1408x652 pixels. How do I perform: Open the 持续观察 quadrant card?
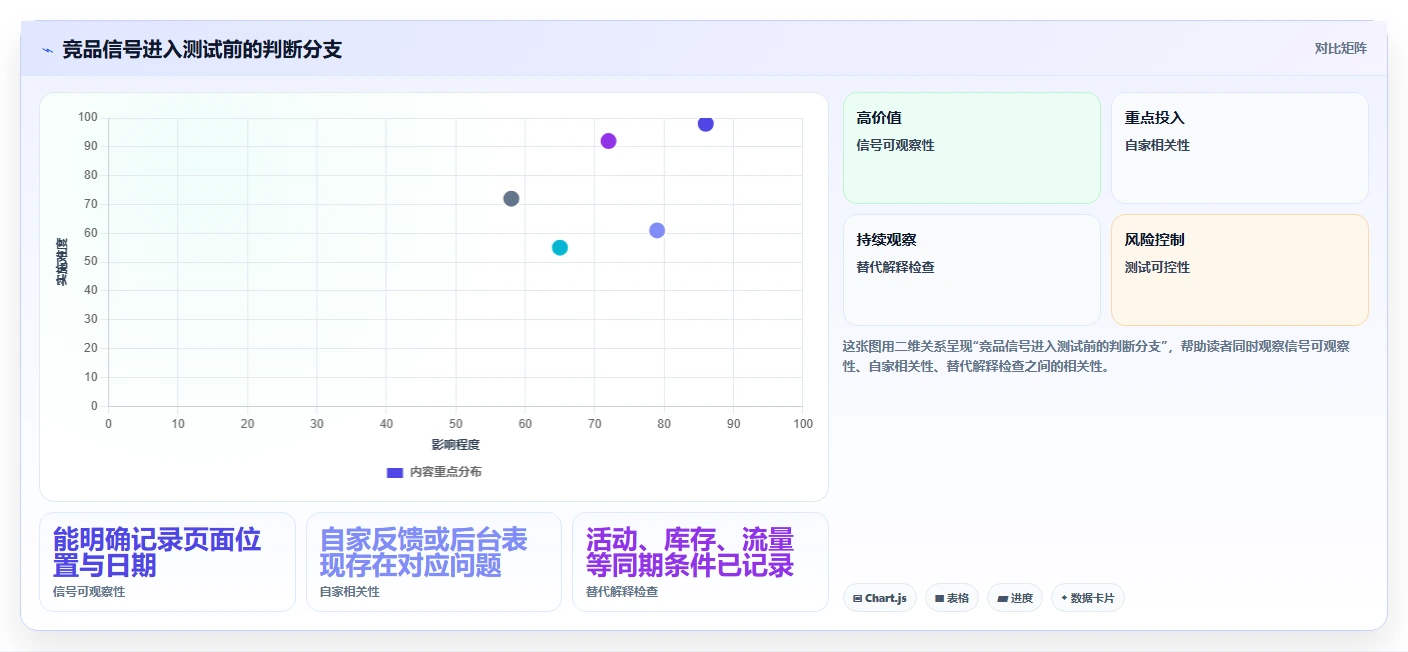click(x=971, y=270)
